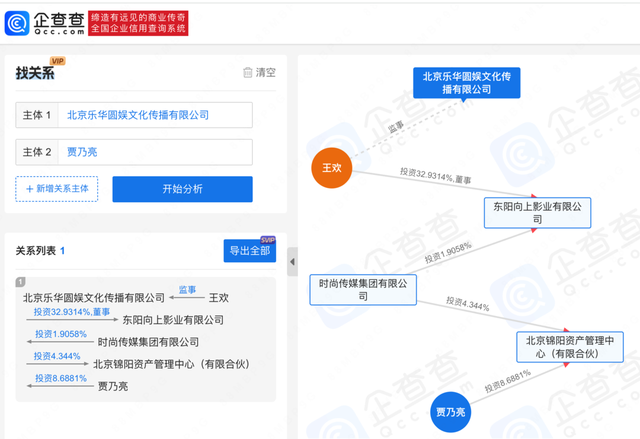
Task: Click 时尚传媒集团有限公司 graph node
Action: pyautogui.click(x=363, y=290)
